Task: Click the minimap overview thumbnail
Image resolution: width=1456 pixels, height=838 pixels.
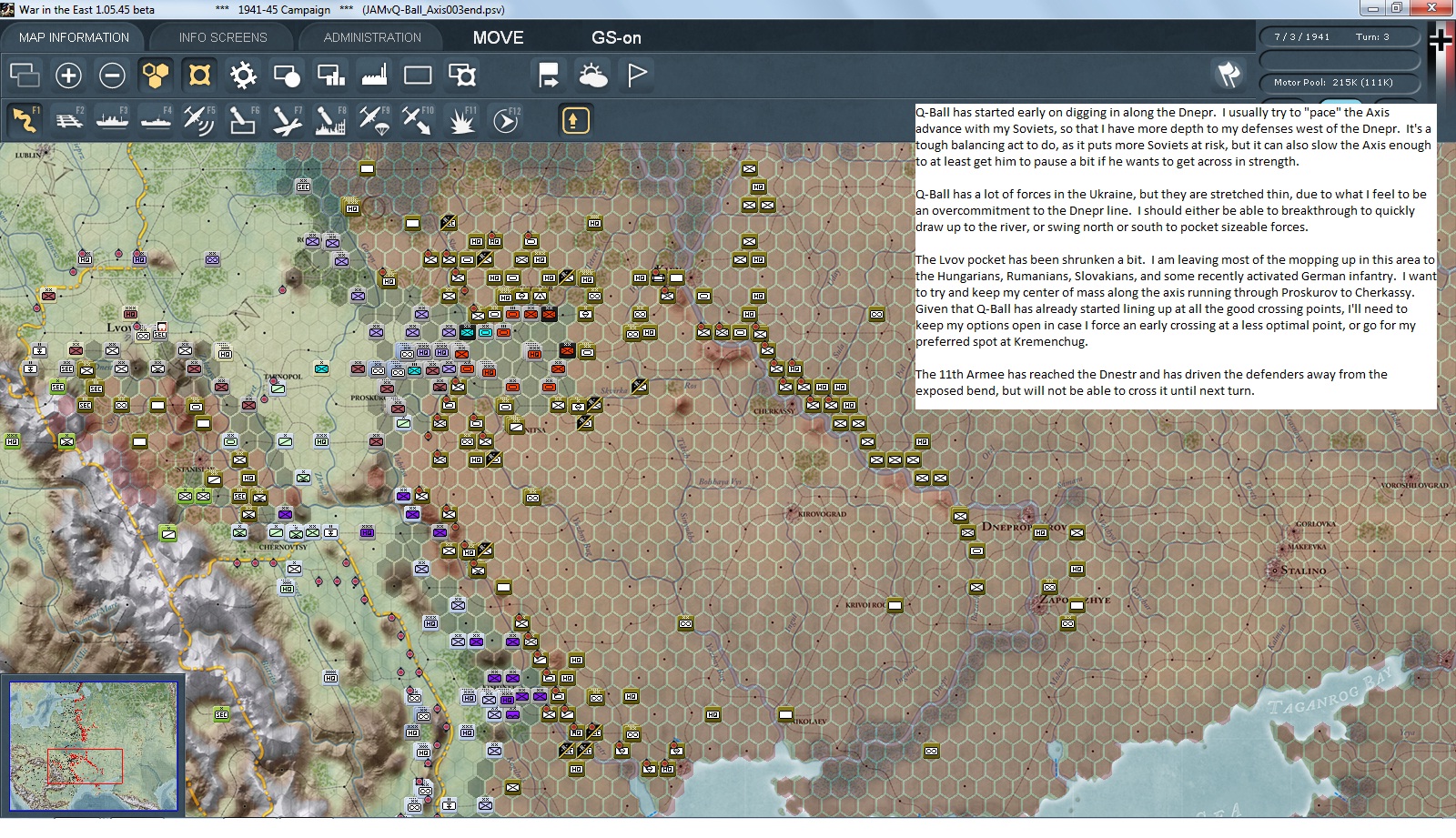Action: [93, 745]
